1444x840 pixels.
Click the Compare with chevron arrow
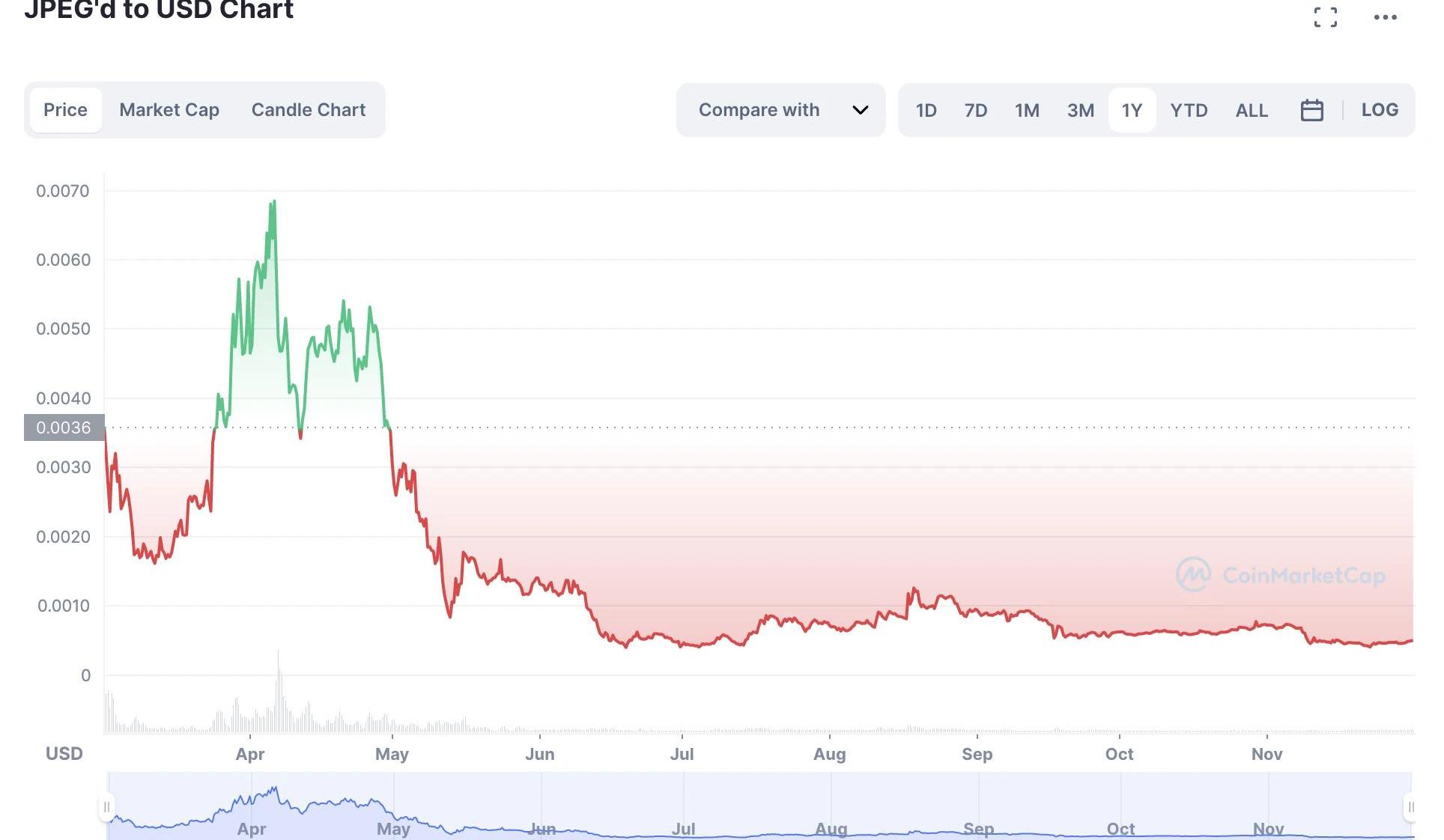(861, 110)
